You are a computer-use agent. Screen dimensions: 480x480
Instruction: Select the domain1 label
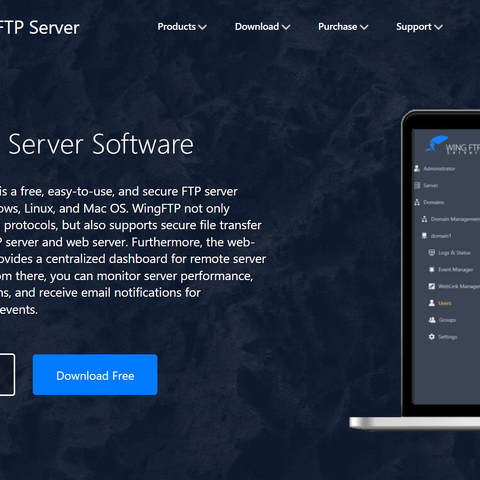tap(441, 236)
